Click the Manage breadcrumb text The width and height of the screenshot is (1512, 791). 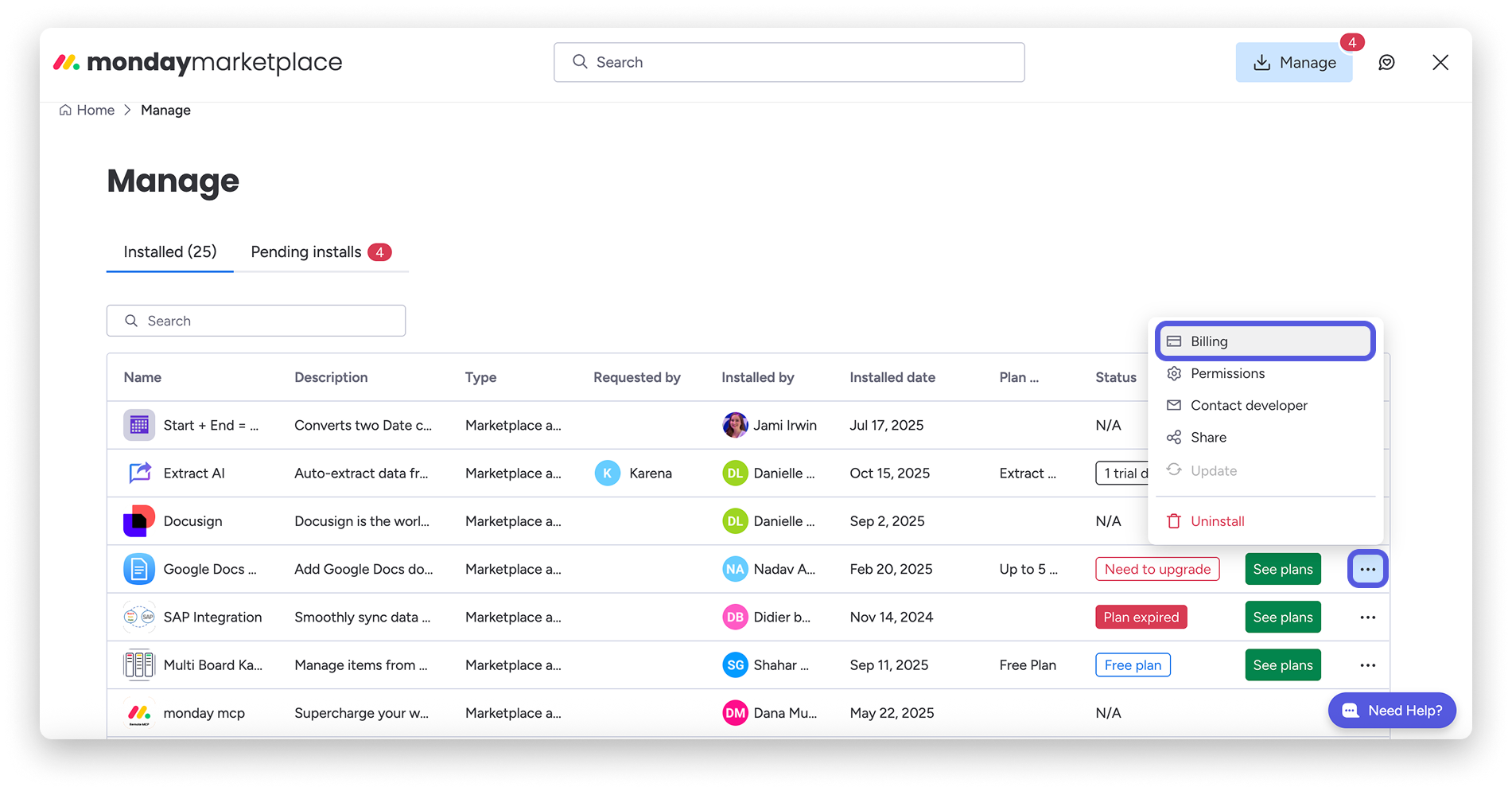point(165,110)
